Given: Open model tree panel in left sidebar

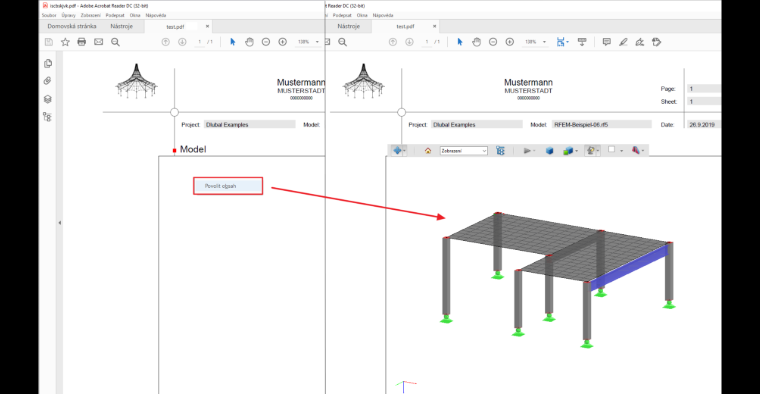Looking at the screenshot, I should click(x=48, y=117).
